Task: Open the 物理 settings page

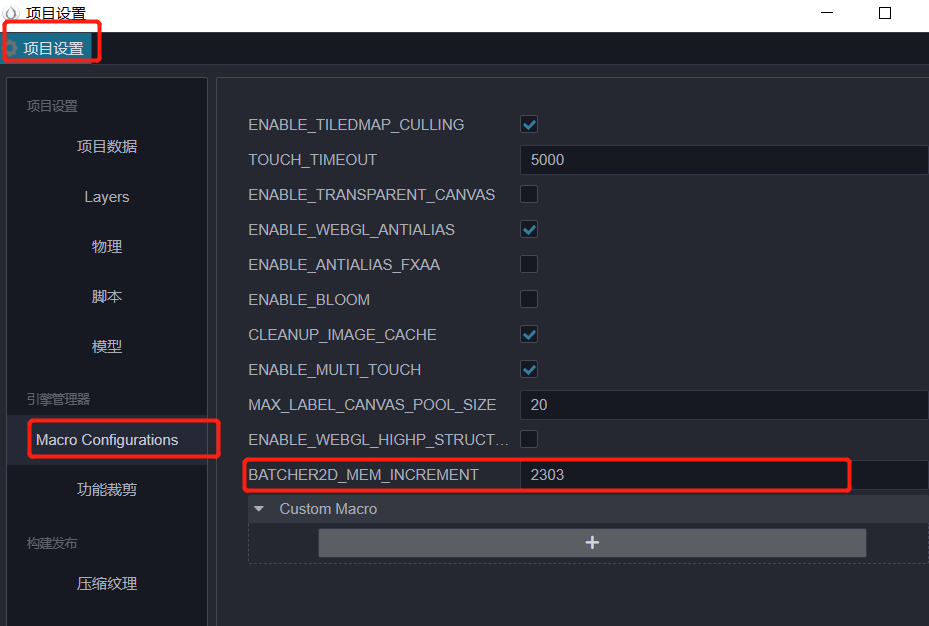Action: pyautogui.click(x=107, y=247)
